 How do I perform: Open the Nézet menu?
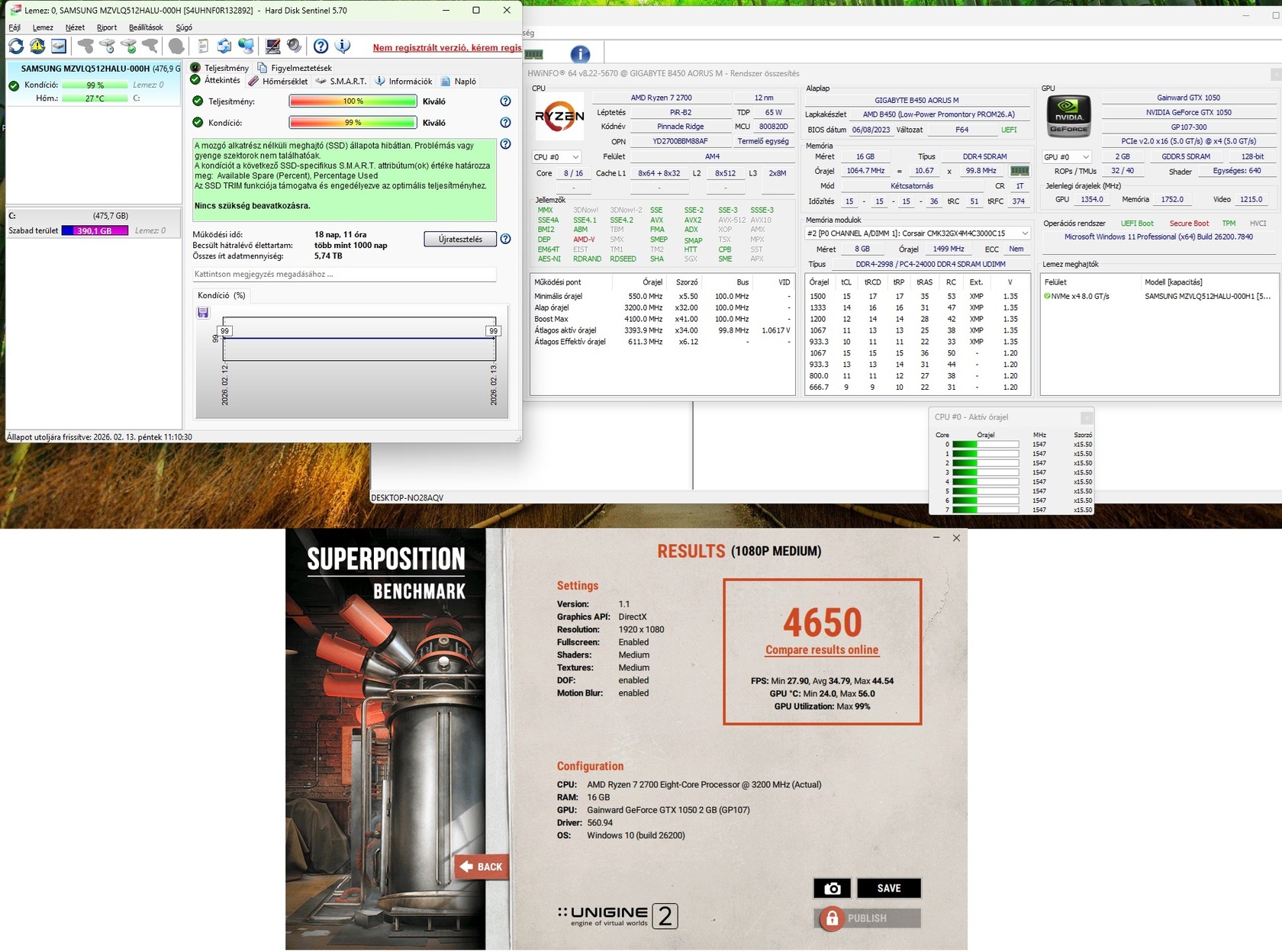pos(75,27)
